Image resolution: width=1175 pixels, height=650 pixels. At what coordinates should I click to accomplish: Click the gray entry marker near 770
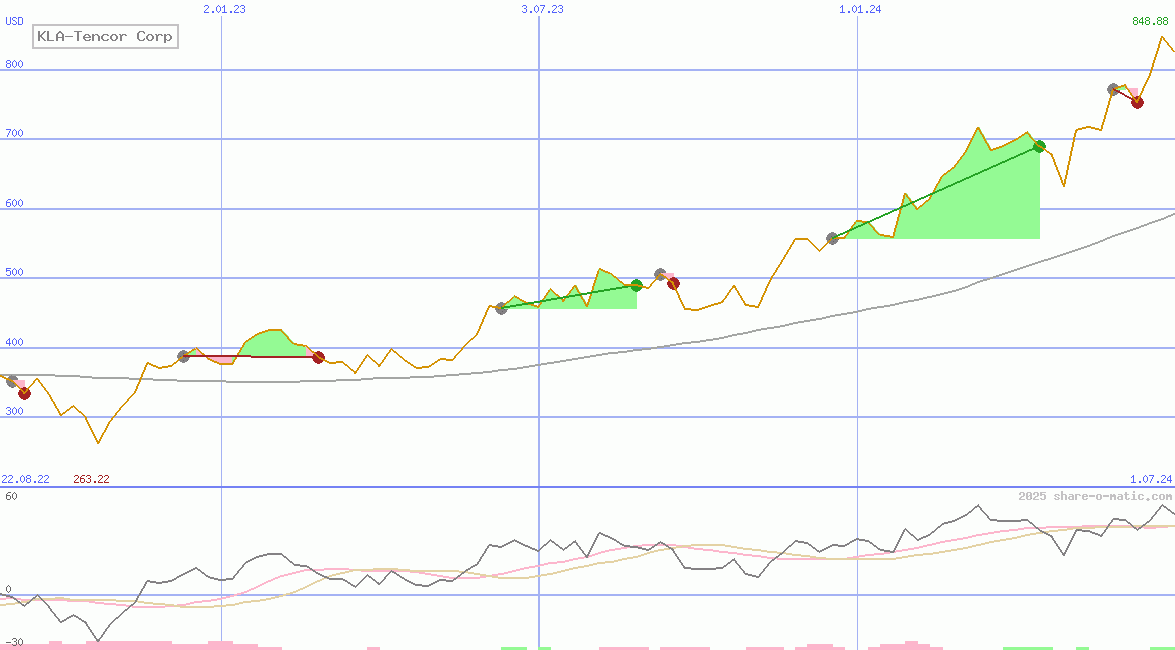pos(1114,89)
